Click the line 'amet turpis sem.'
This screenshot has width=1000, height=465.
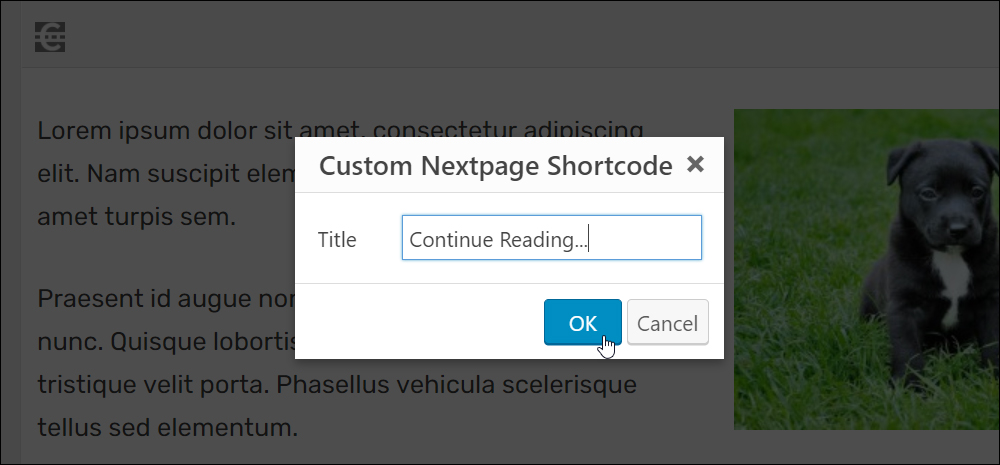(136, 217)
